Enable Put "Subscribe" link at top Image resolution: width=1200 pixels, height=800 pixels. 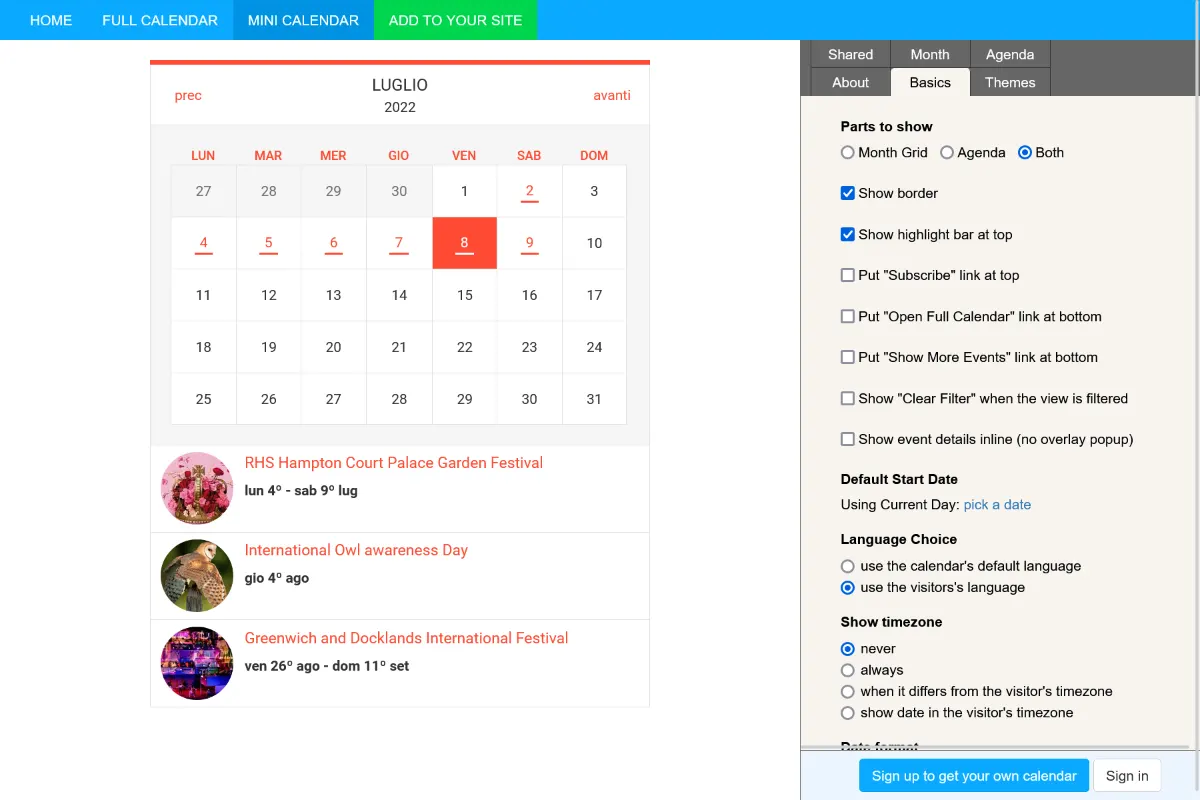tap(848, 275)
